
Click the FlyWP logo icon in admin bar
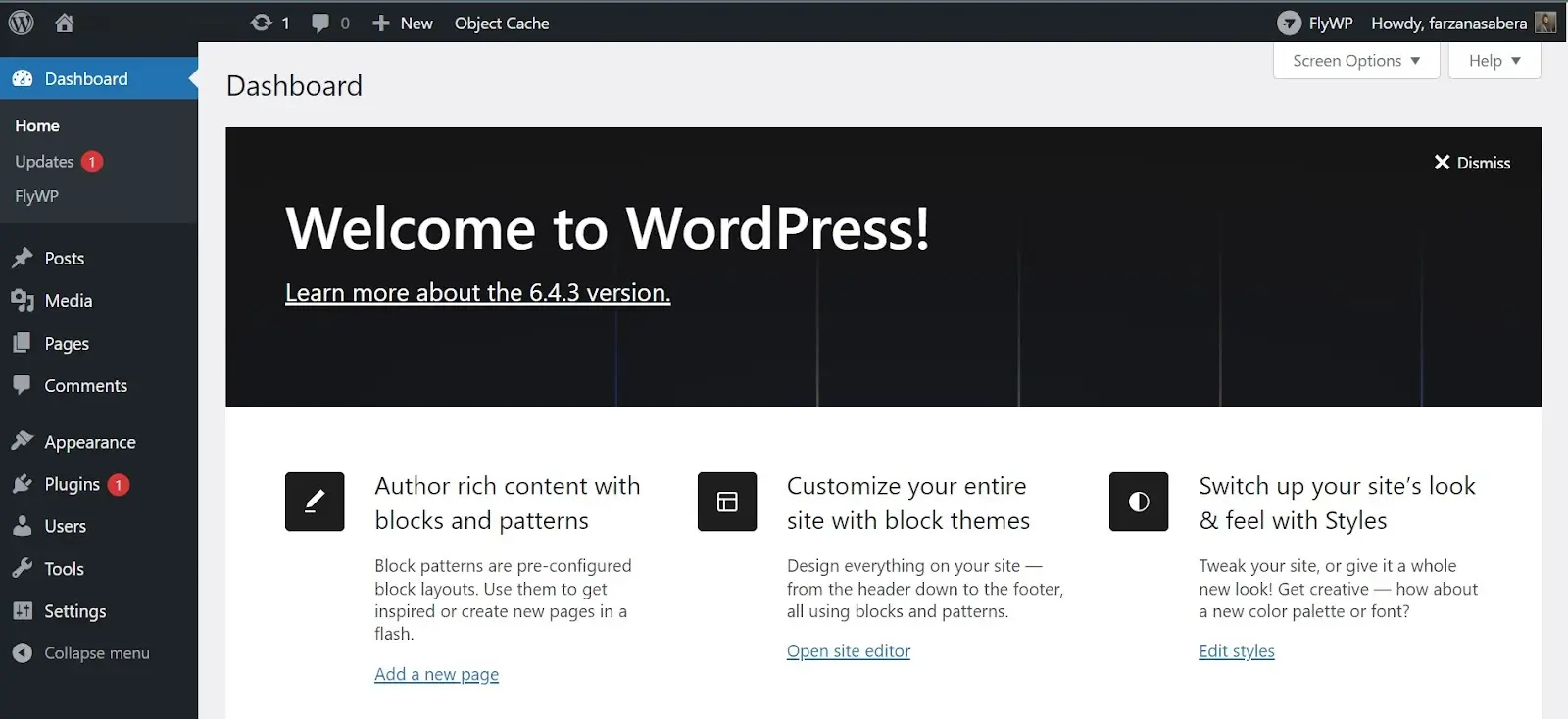[1290, 23]
